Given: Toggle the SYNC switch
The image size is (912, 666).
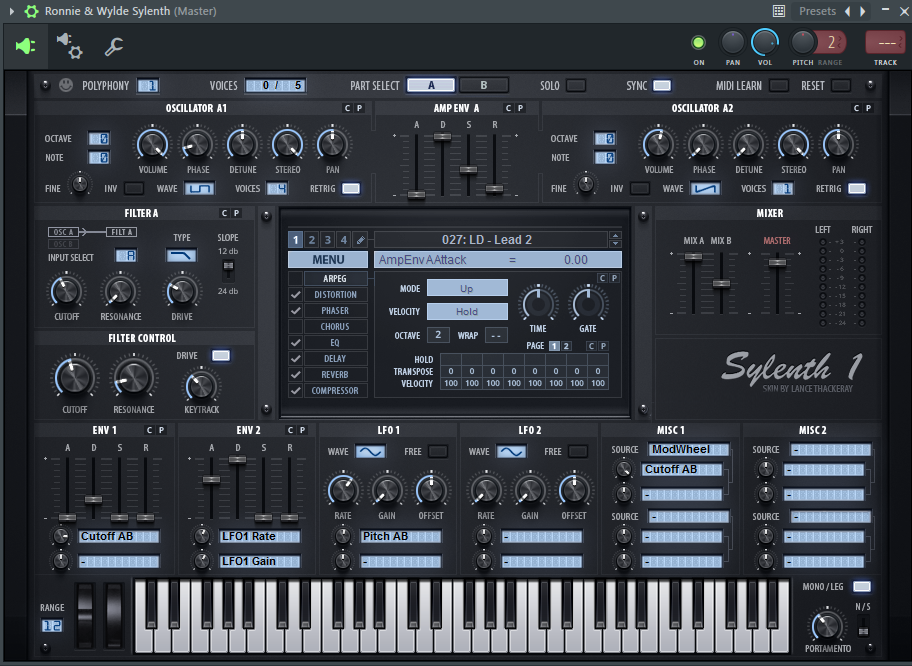Looking at the screenshot, I should 661,86.
